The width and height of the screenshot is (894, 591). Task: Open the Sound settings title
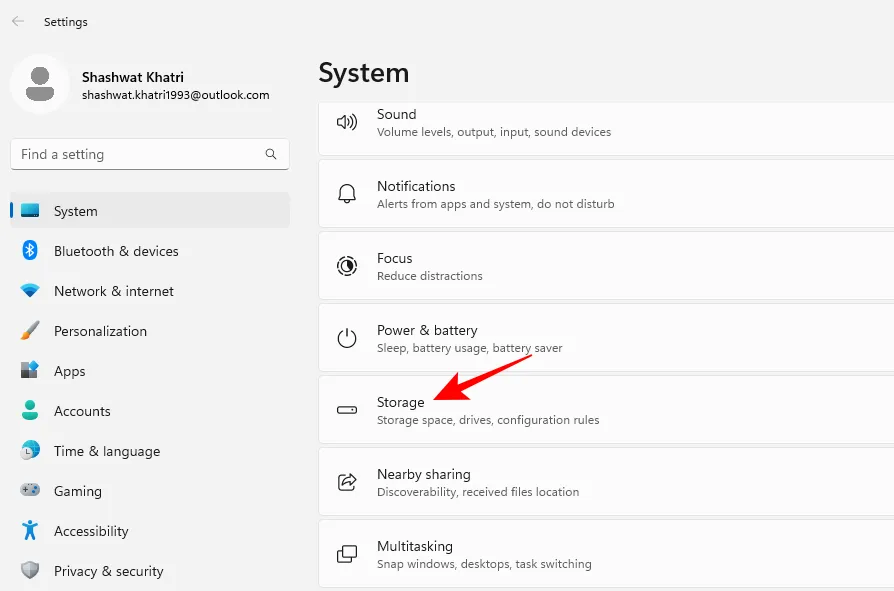[x=396, y=114]
